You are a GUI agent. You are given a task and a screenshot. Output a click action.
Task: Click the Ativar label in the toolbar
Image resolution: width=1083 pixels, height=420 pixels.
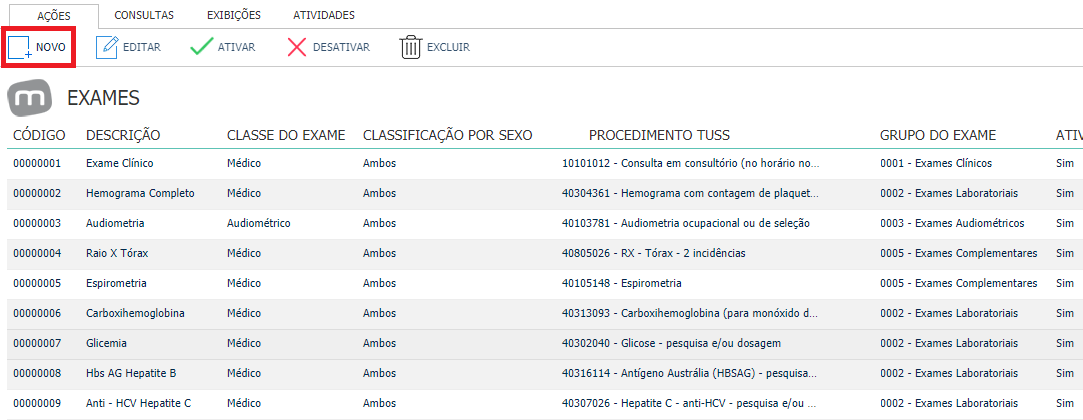[236, 47]
